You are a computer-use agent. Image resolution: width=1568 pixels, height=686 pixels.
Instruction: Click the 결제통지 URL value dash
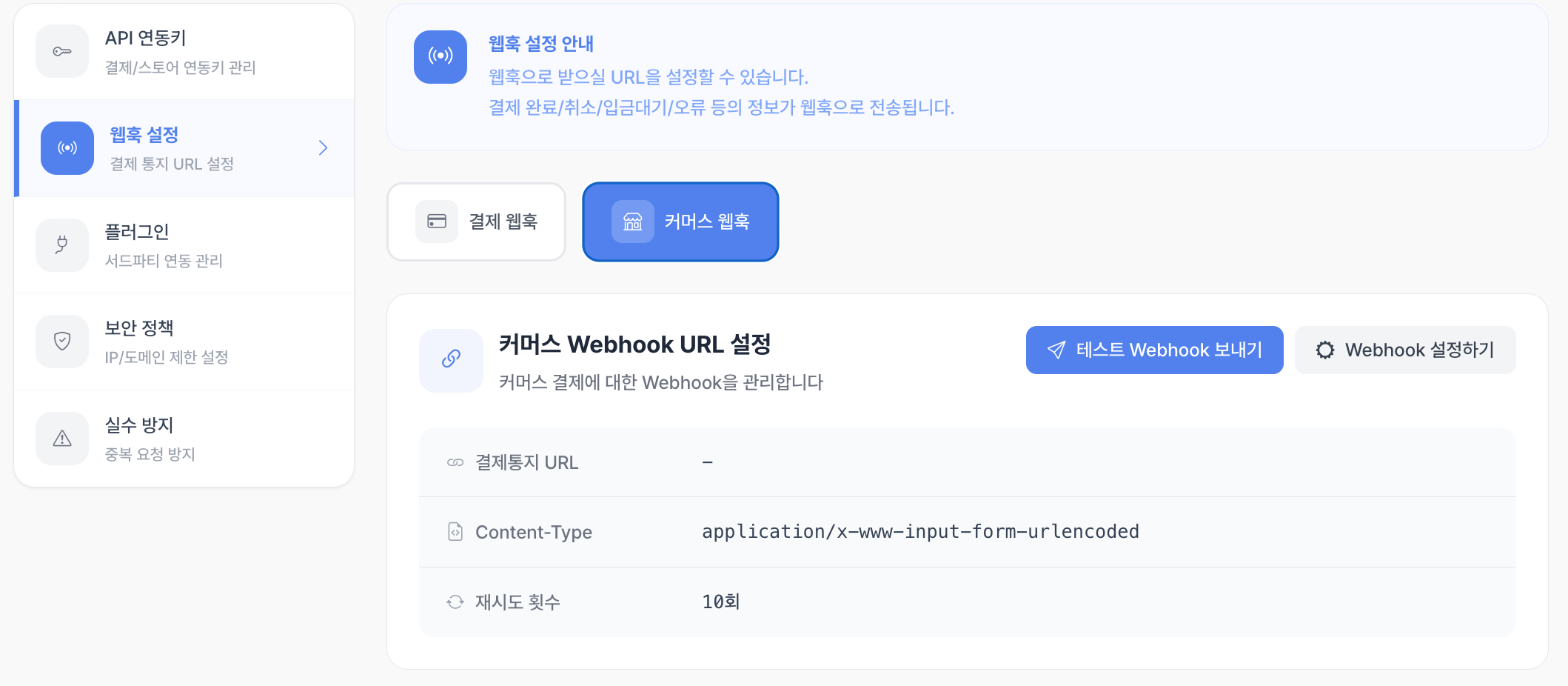(x=708, y=462)
